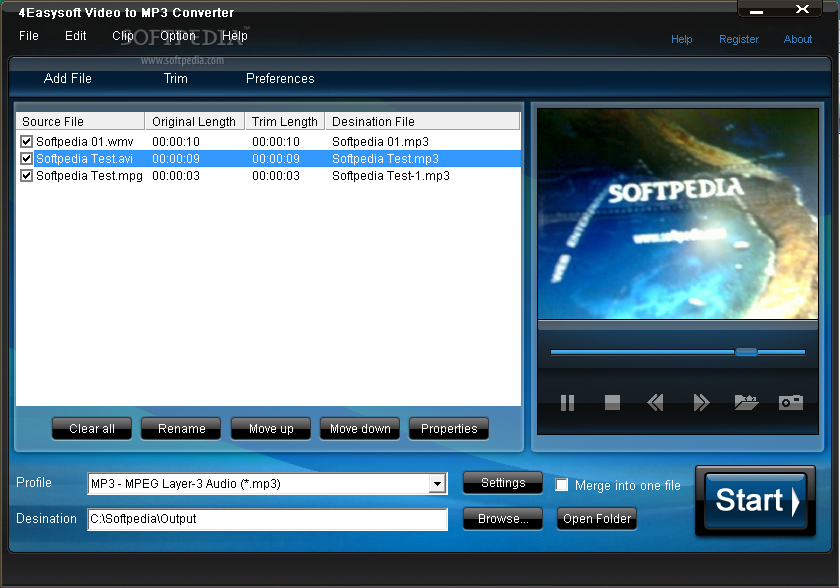The height and width of the screenshot is (588, 840).
Task: Enable Merge into one file
Action: (561, 485)
